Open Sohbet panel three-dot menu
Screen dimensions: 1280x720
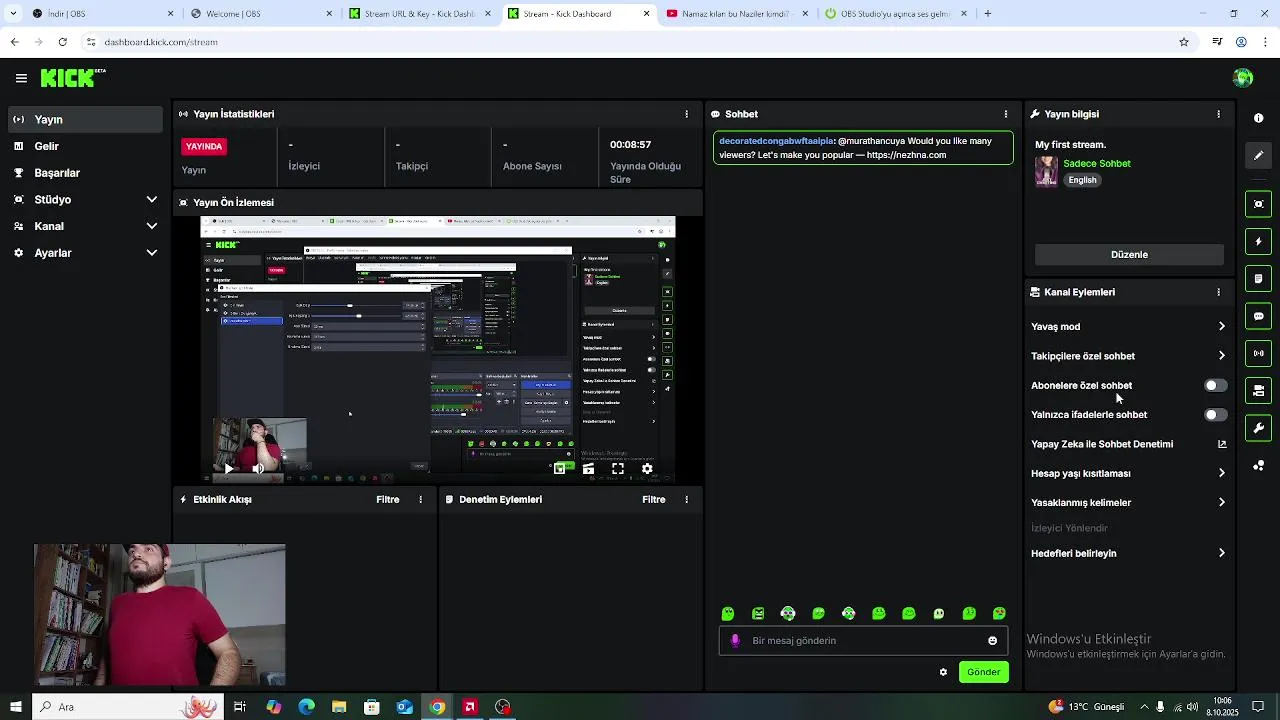1006,114
